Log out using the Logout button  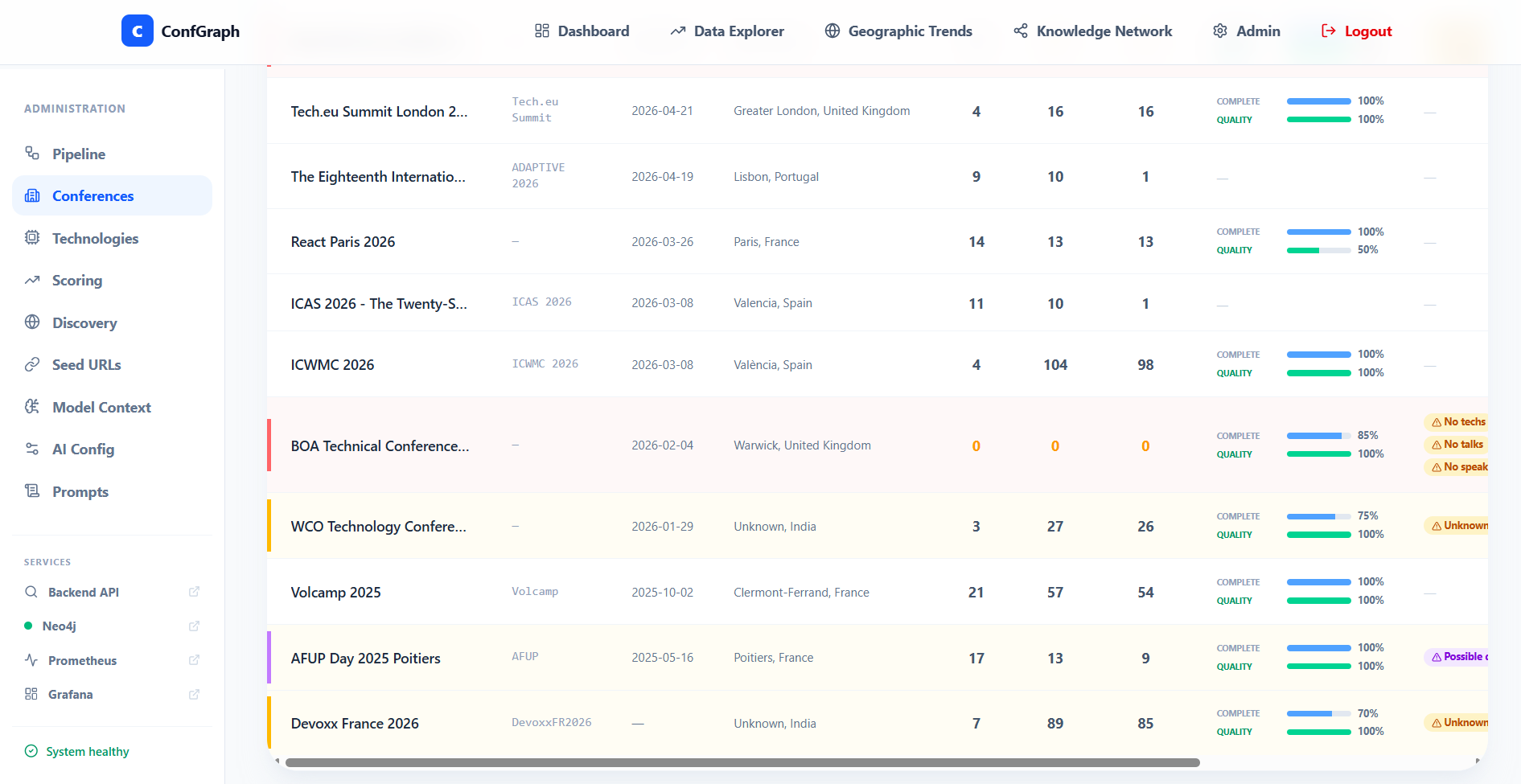pos(1356,31)
